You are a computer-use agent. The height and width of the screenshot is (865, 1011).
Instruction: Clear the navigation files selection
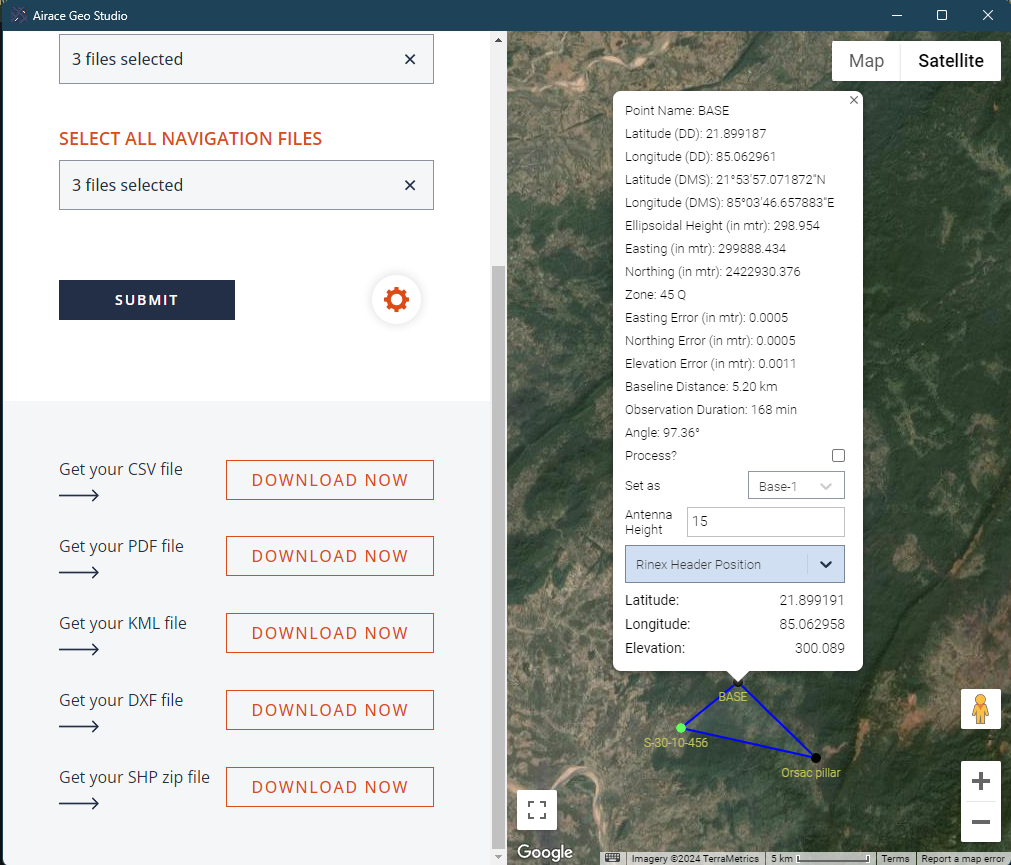[410, 185]
